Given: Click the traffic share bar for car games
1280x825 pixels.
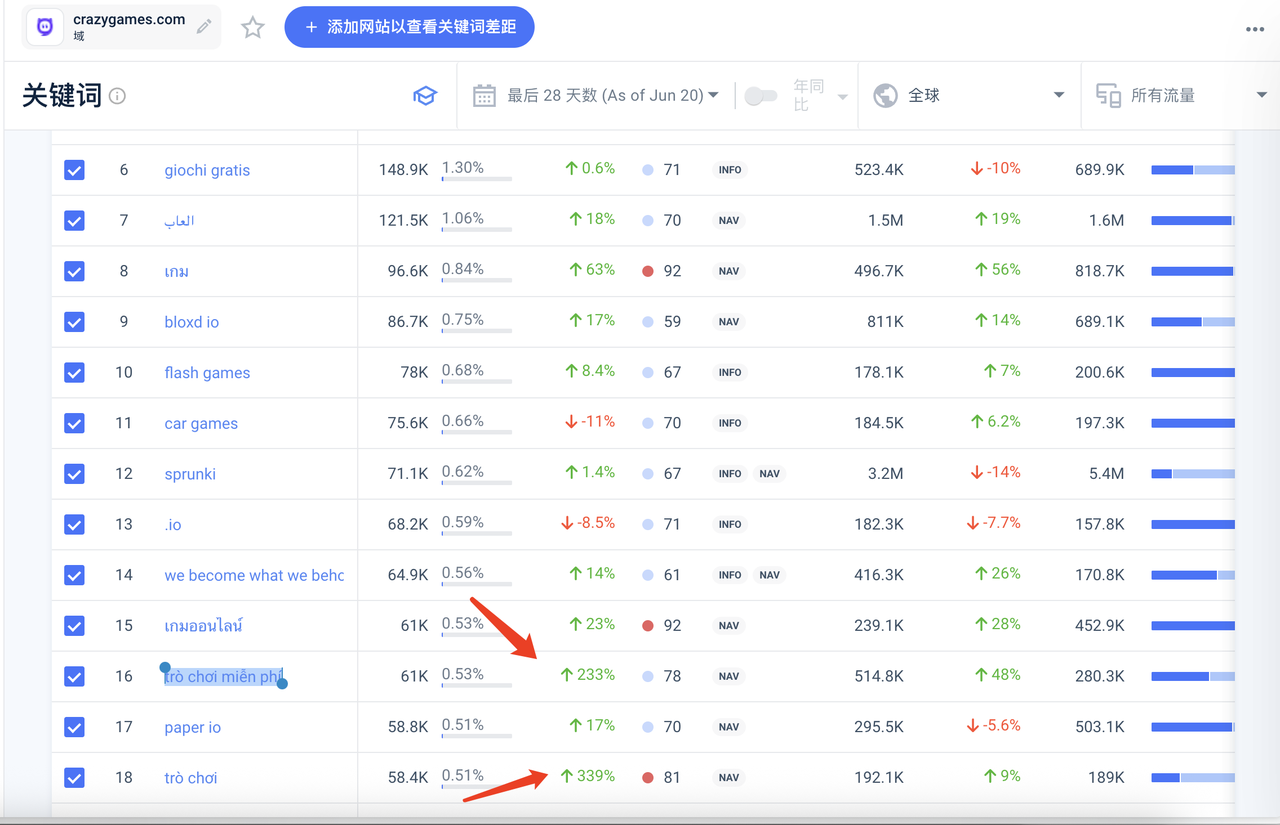Looking at the screenshot, I should click(x=1192, y=423).
